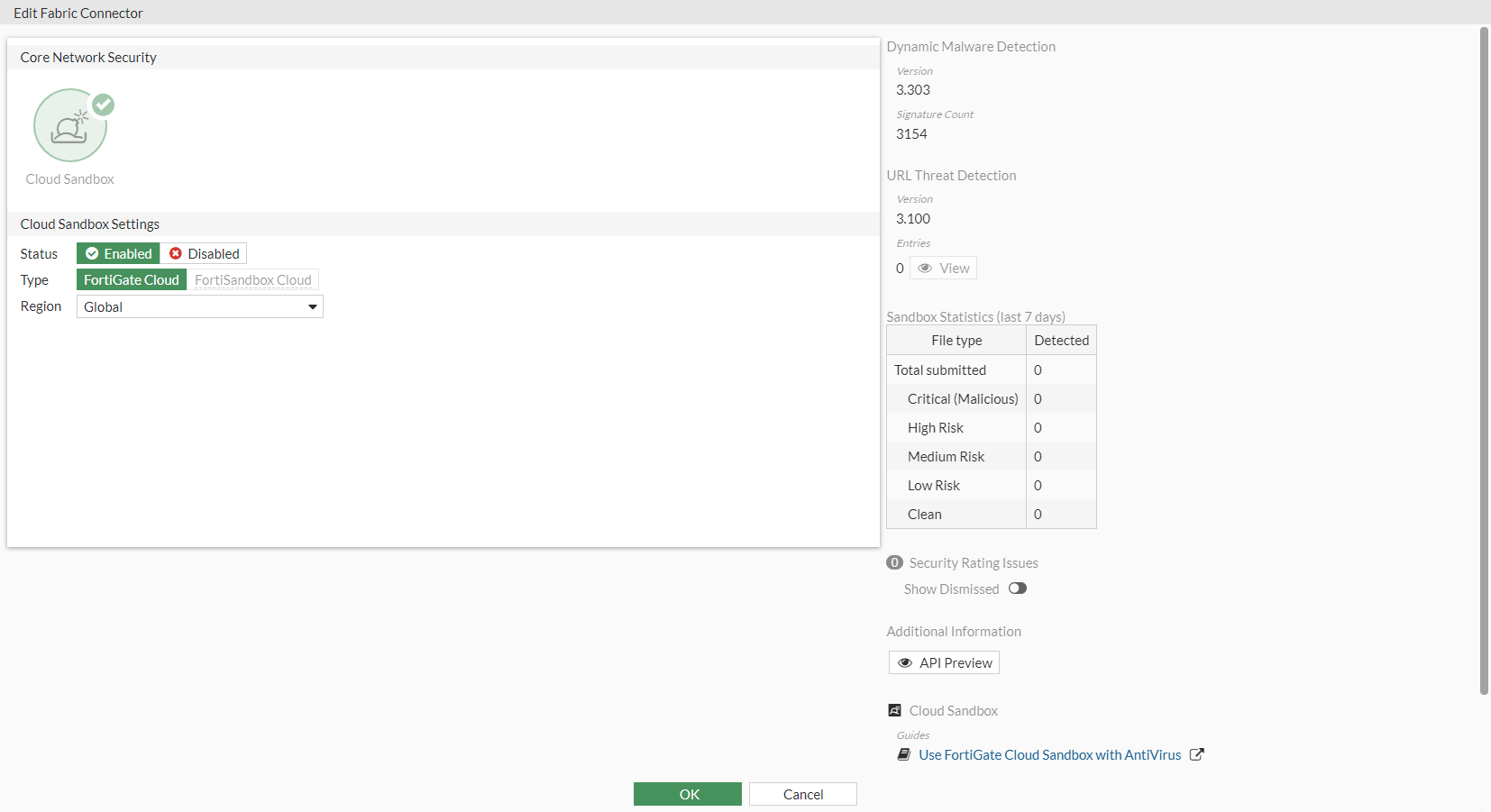This screenshot has width=1491, height=812.
Task: Select FortiSandbox Cloud type
Action: pos(252,280)
